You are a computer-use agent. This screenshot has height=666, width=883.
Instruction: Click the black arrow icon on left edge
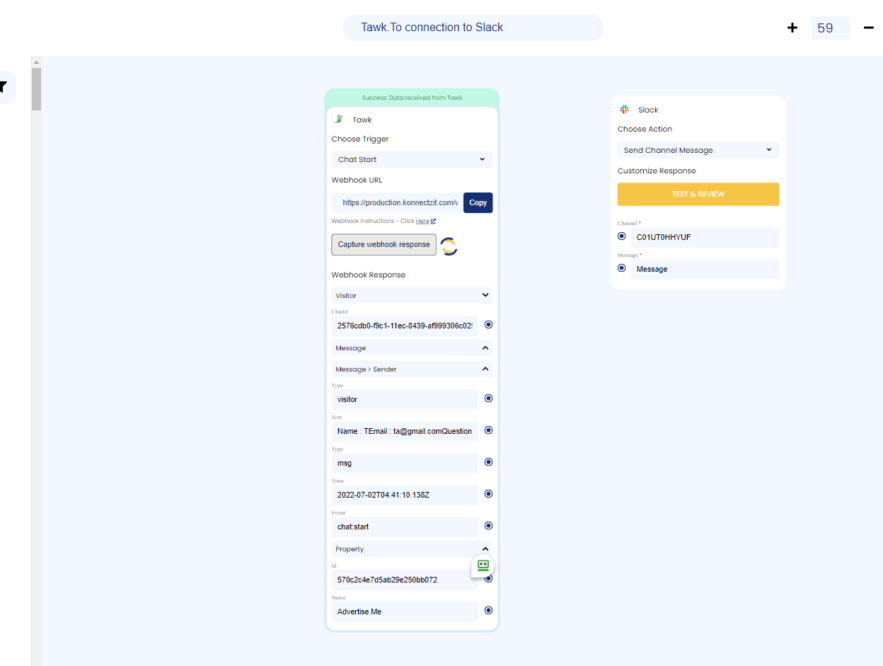(3, 87)
